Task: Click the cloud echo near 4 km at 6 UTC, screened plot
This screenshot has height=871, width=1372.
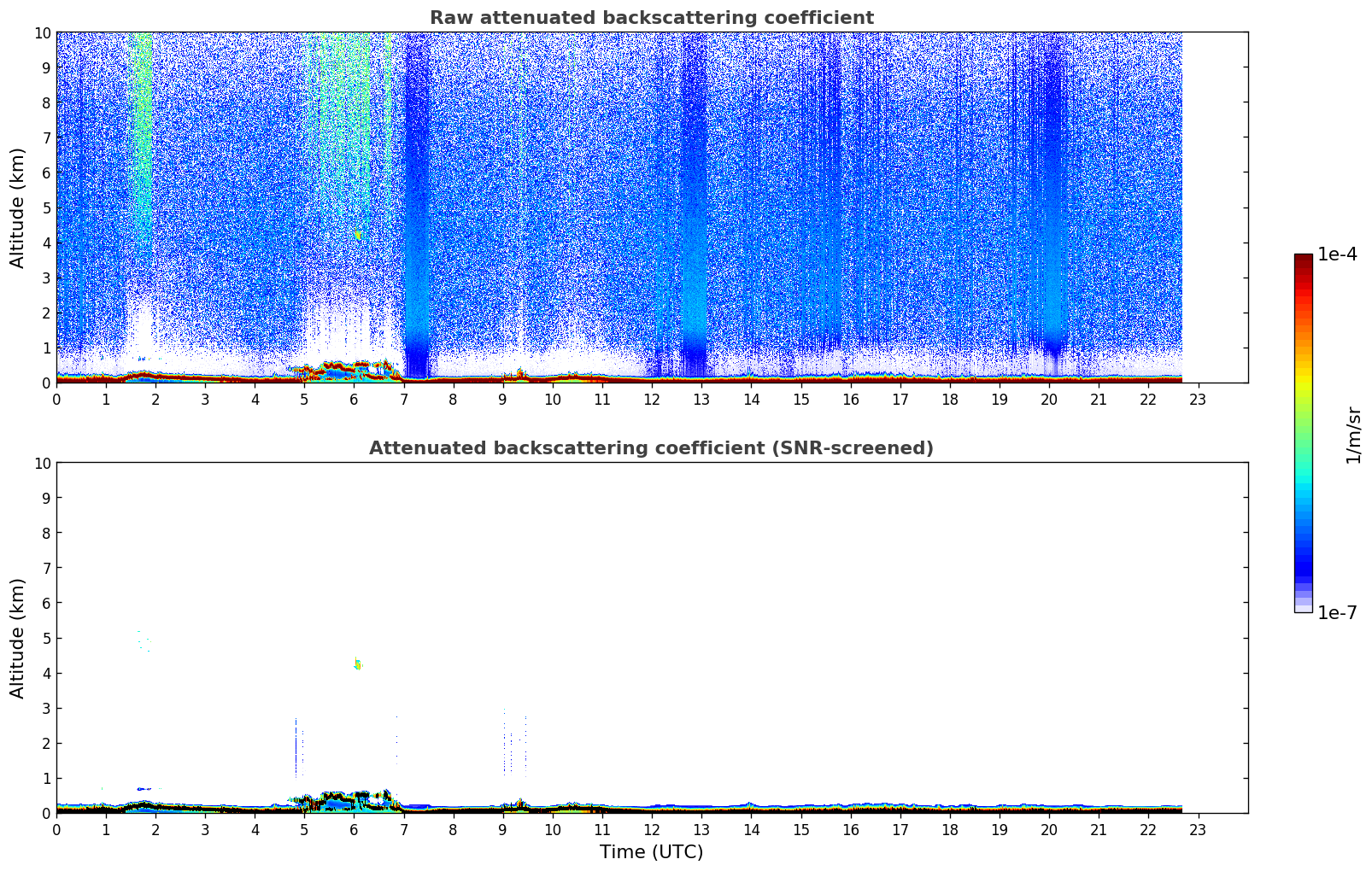Action: pyautogui.click(x=358, y=663)
